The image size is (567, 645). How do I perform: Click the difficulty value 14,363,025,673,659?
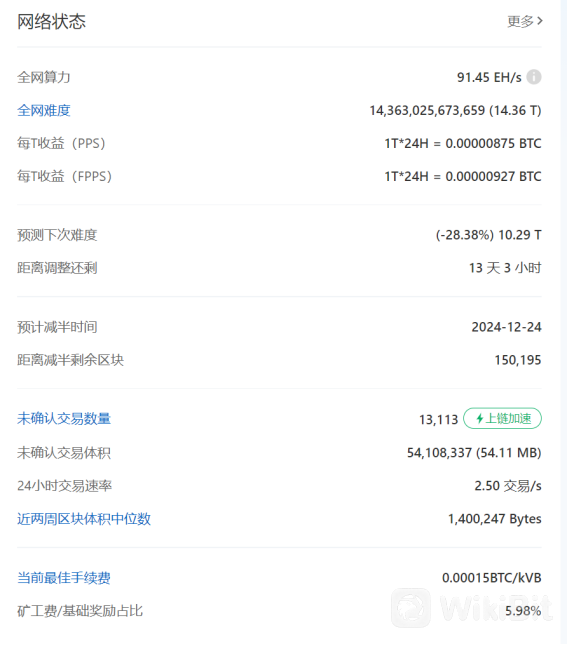coord(427,111)
